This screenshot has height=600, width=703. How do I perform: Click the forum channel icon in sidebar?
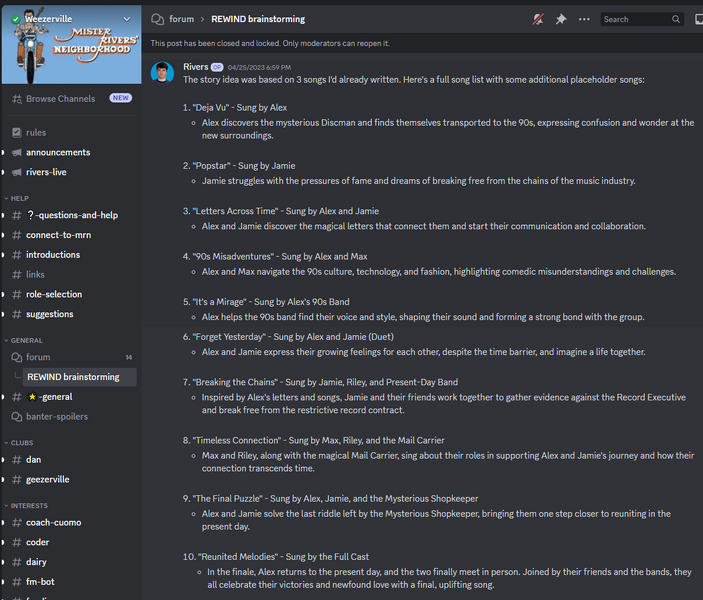pos(16,357)
